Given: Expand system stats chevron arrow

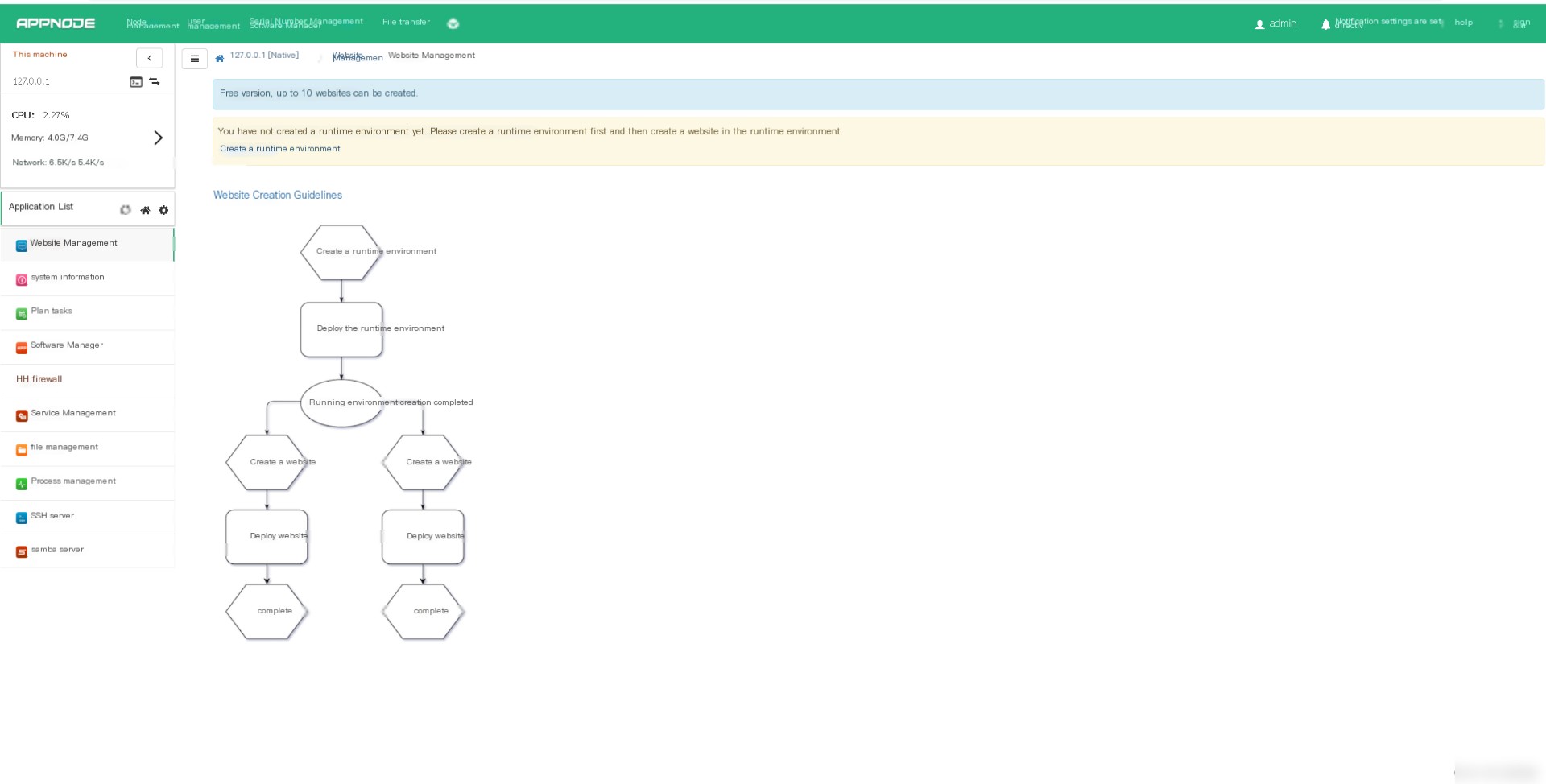Looking at the screenshot, I should pyautogui.click(x=158, y=138).
